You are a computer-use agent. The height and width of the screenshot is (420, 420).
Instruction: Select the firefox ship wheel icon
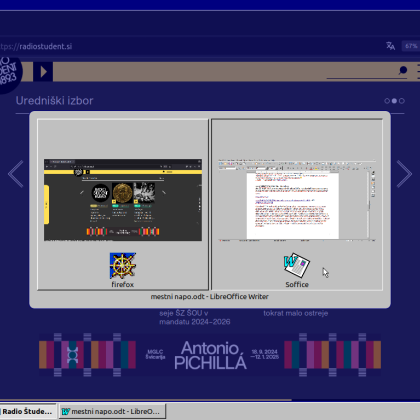point(123,266)
